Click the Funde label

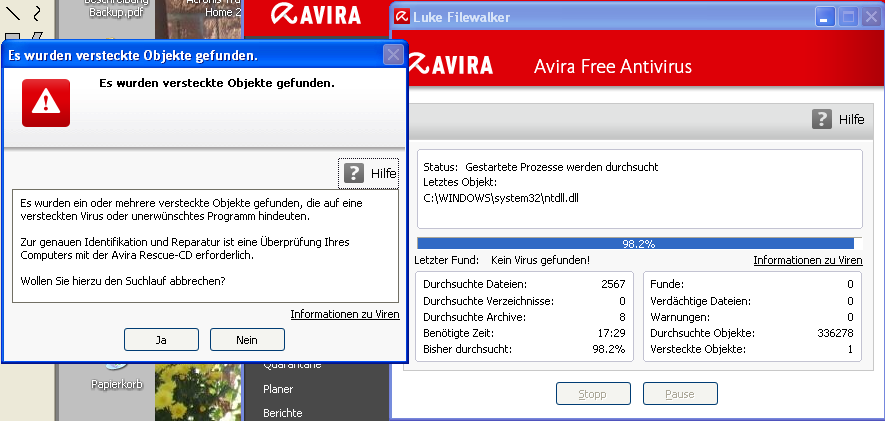coord(667,284)
